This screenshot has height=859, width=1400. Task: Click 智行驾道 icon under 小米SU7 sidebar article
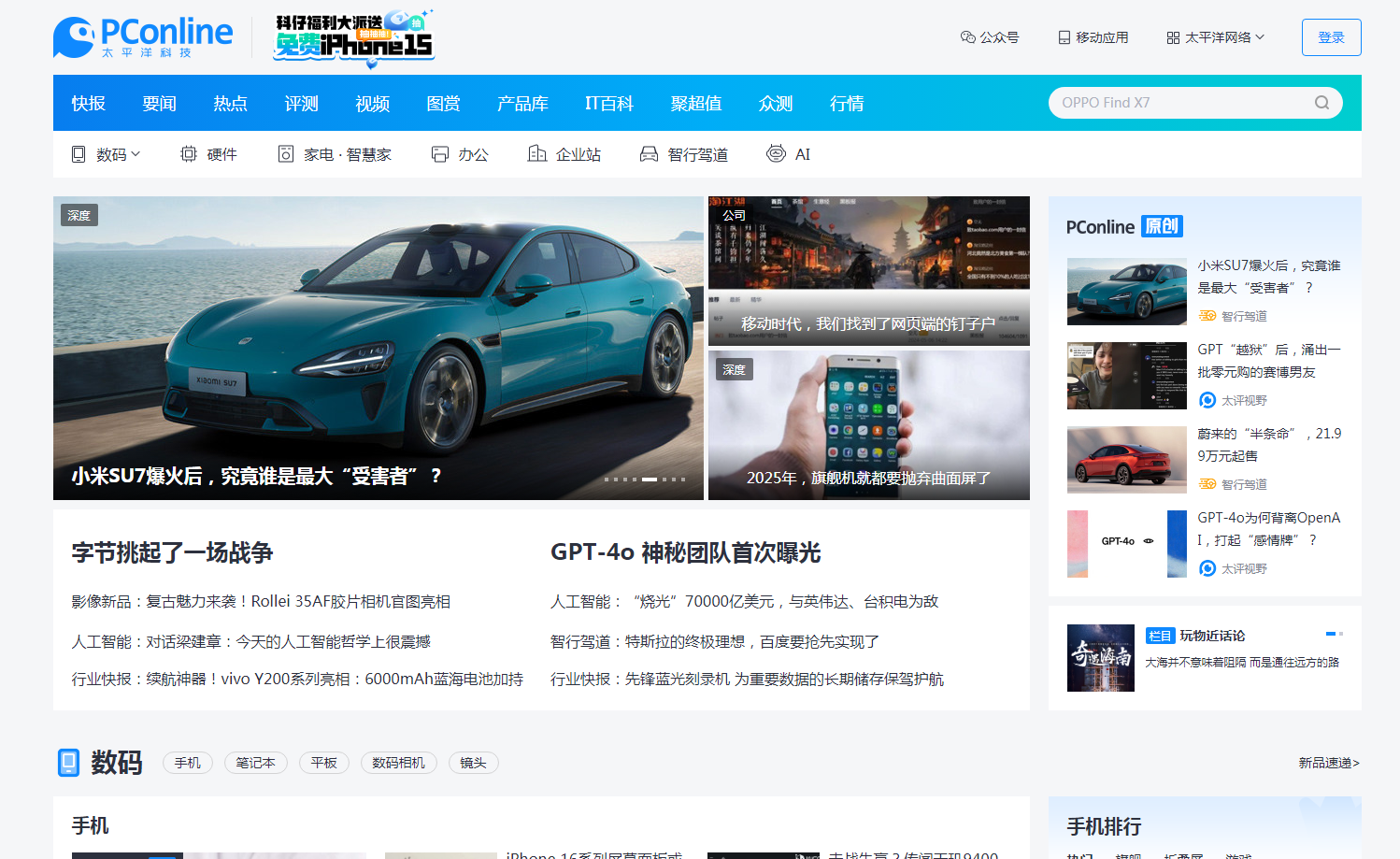1207,316
